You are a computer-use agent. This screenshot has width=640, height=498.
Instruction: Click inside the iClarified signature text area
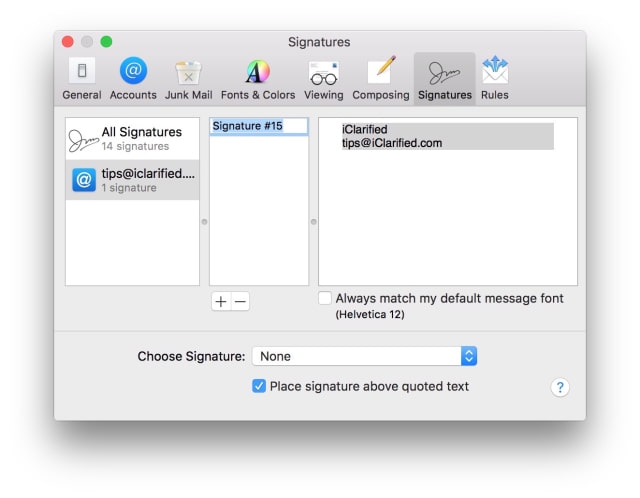448,202
